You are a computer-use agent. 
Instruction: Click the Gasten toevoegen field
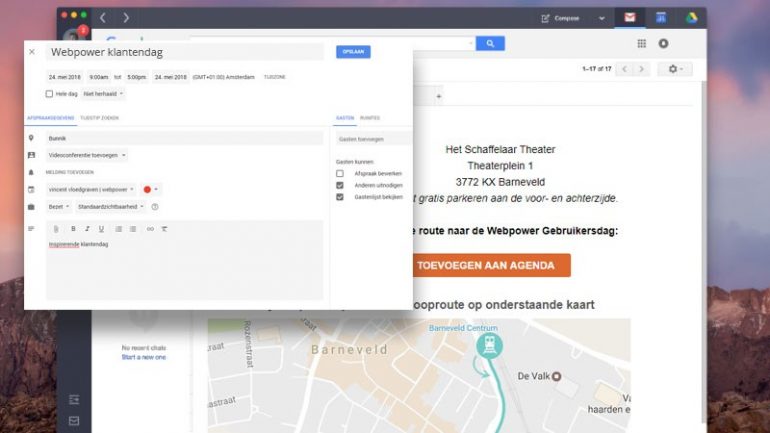[374, 139]
